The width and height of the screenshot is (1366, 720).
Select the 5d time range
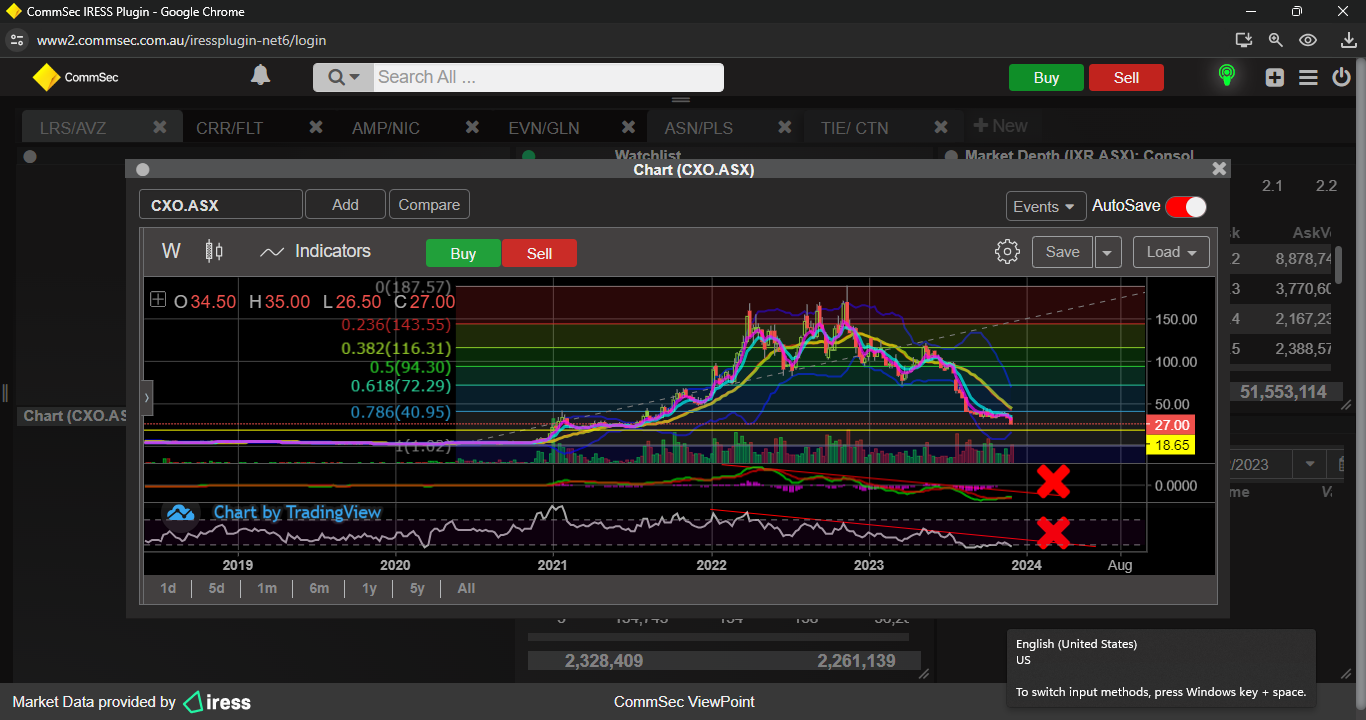[216, 588]
